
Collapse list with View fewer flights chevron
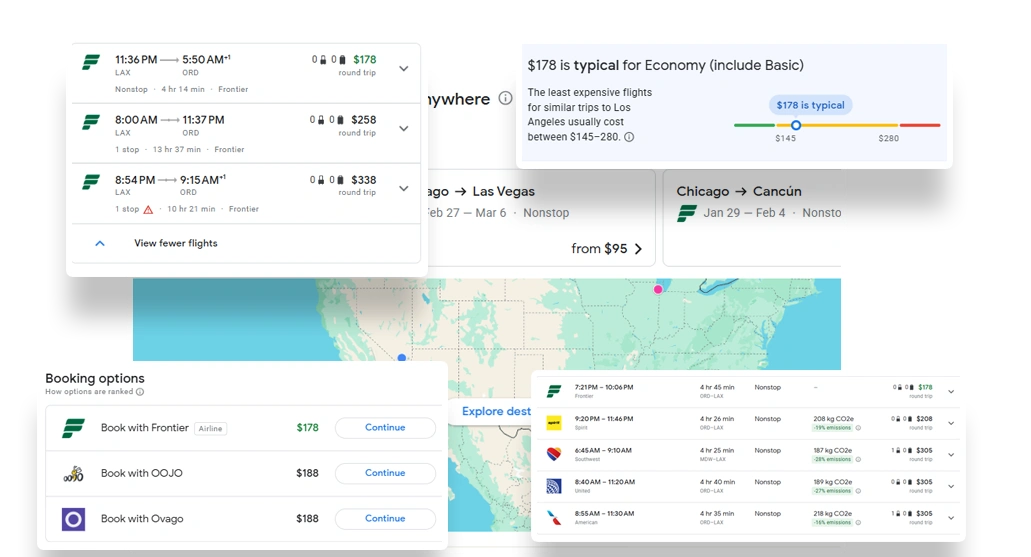tap(100, 243)
